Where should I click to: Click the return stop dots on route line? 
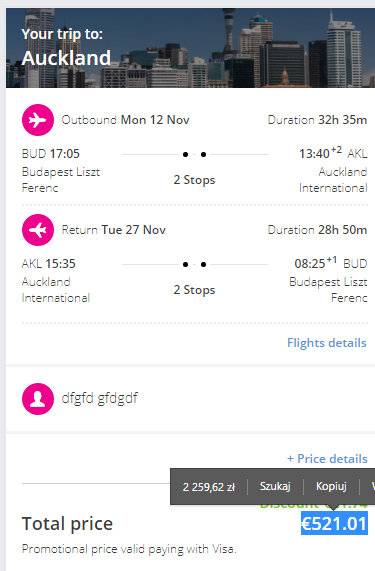[194, 264]
